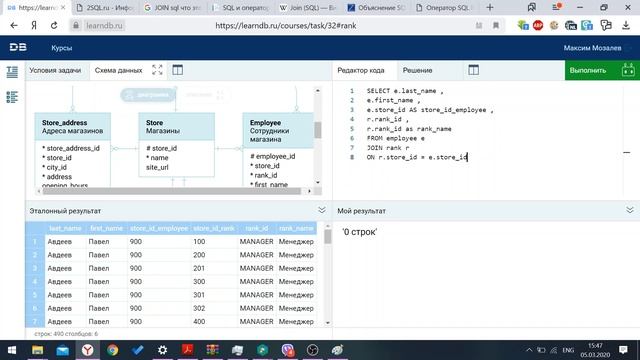640x360 pixels.
Task: Toggle split layout icon in code editor panel
Action: (x=473, y=70)
